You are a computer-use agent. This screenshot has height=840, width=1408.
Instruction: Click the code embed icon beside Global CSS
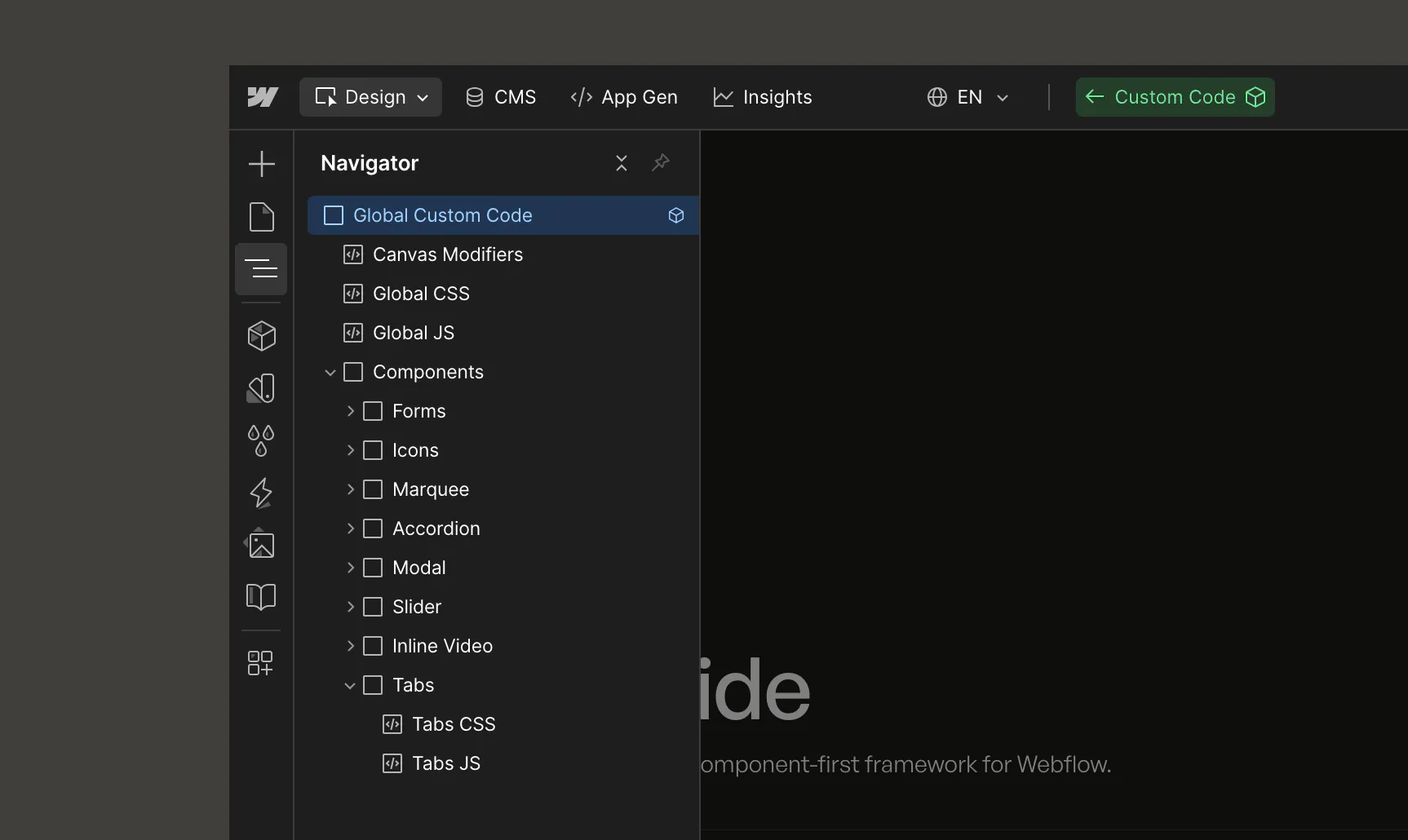[x=353, y=294]
